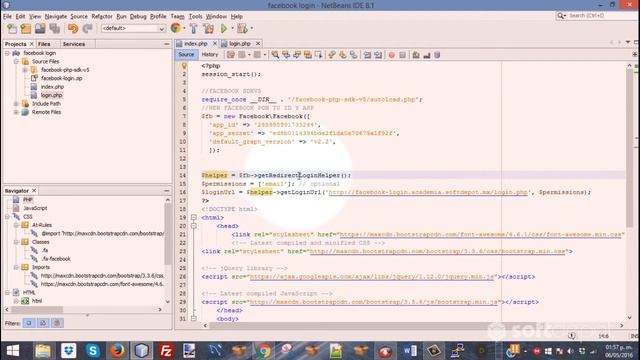Toggle the third Navigator filter button
Viewport: 640px width, 360px height.
click(57, 323)
